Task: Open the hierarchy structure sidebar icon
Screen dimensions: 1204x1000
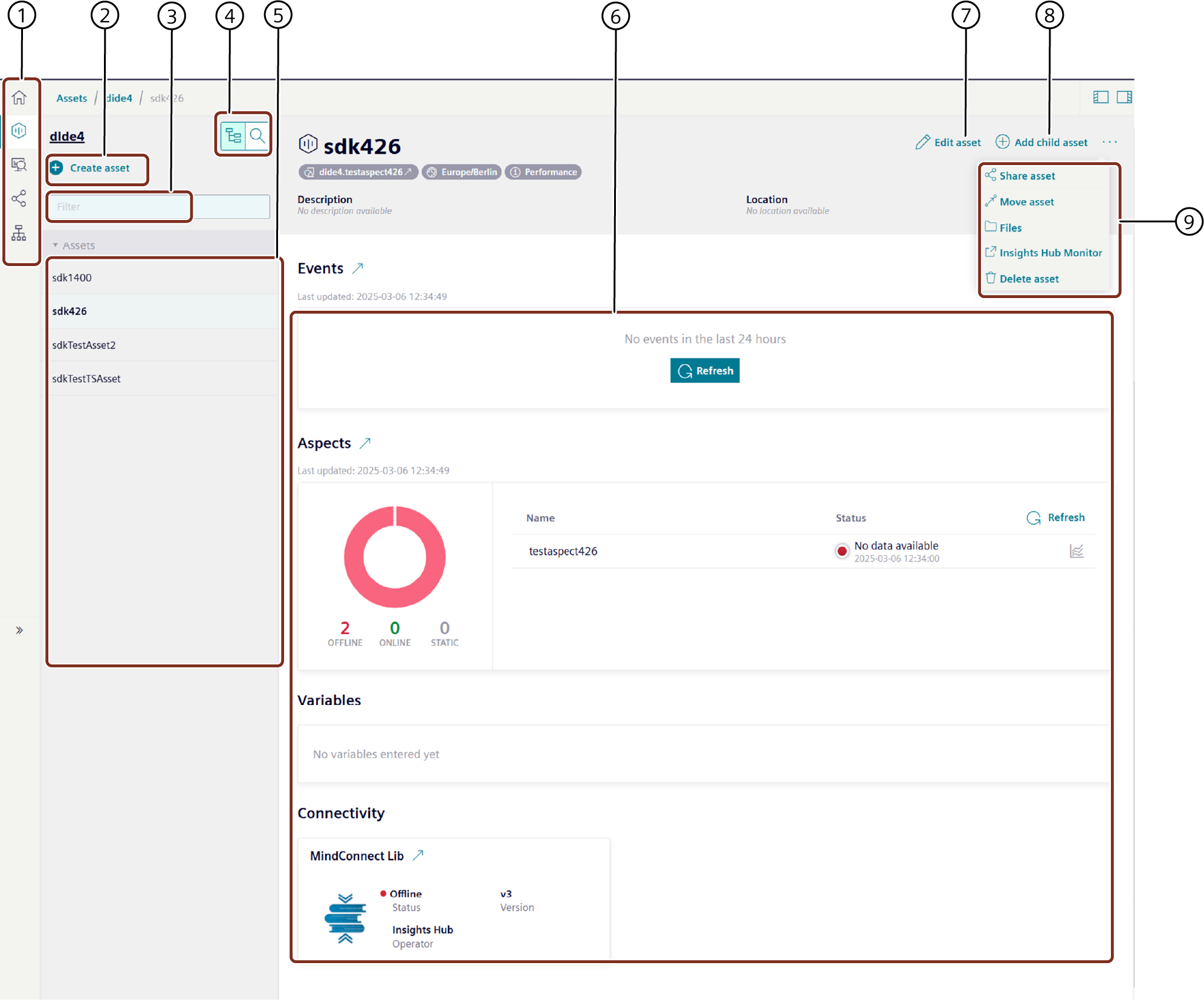Action: (19, 233)
